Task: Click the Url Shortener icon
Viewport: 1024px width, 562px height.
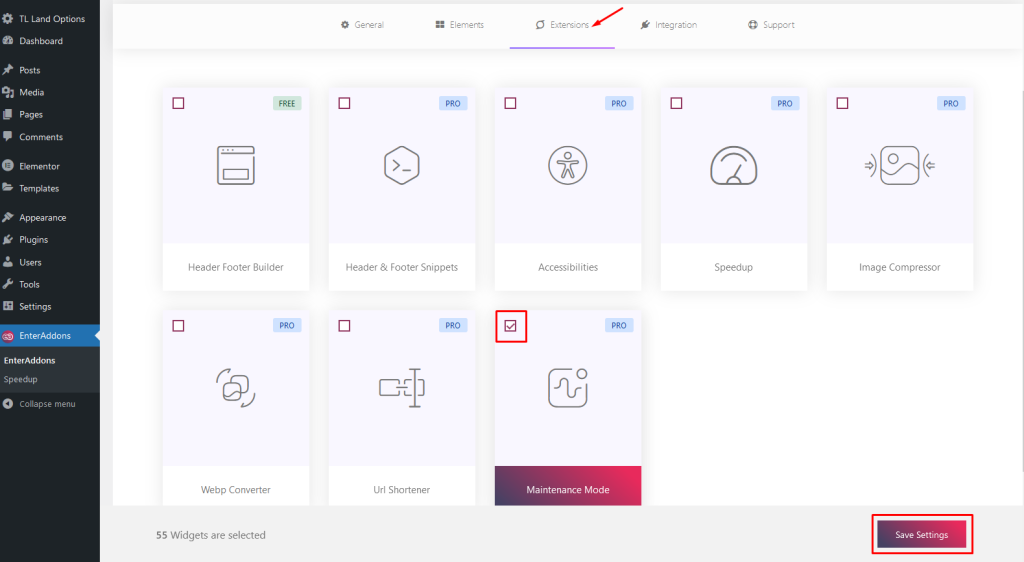Action: coord(402,388)
